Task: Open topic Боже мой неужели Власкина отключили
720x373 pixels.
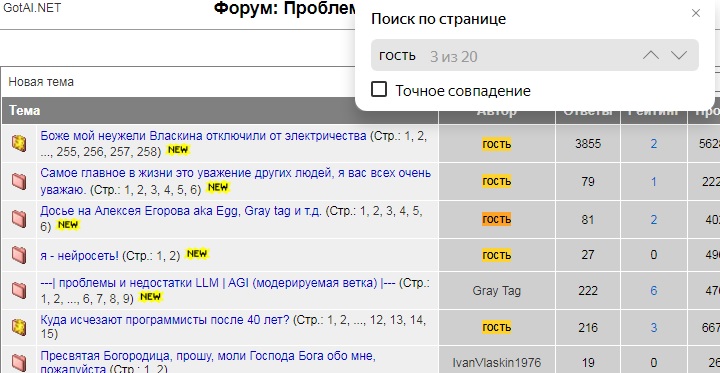Action: (203, 136)
